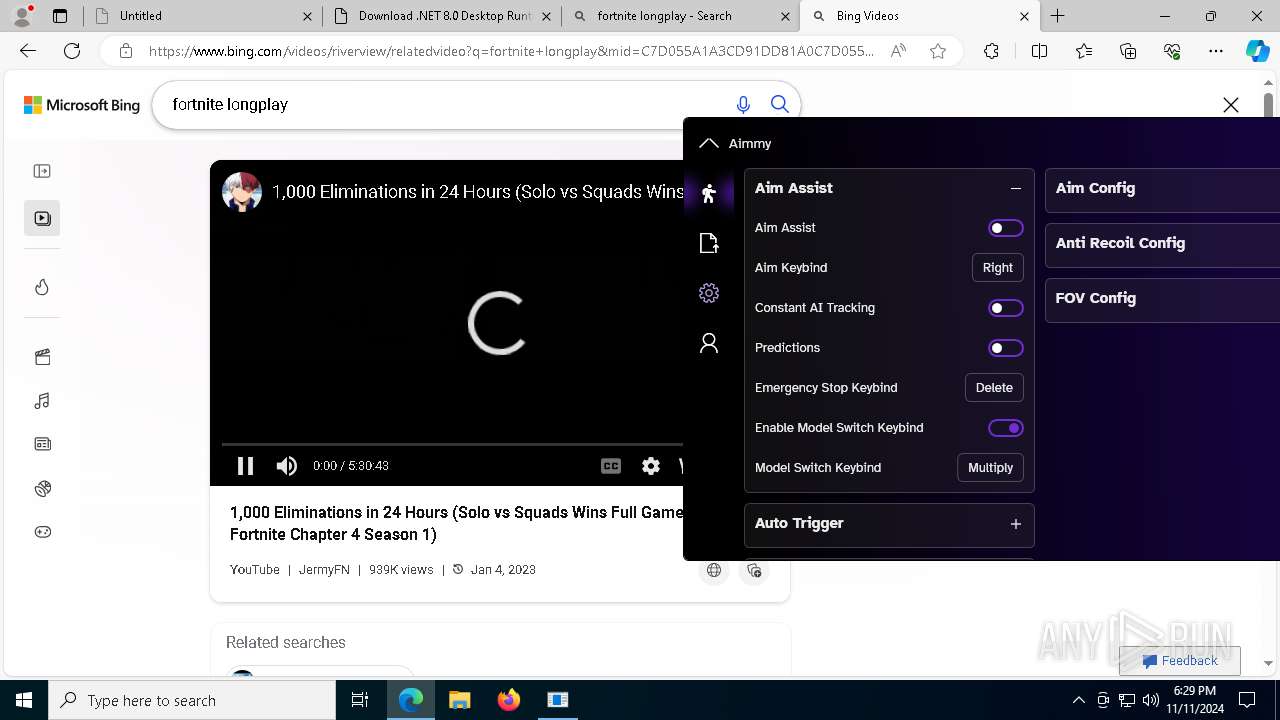Open Copilot icon in Edge toolbar
The width and height of the screenshot is (1280, 720).
[x=1257, y=51]
